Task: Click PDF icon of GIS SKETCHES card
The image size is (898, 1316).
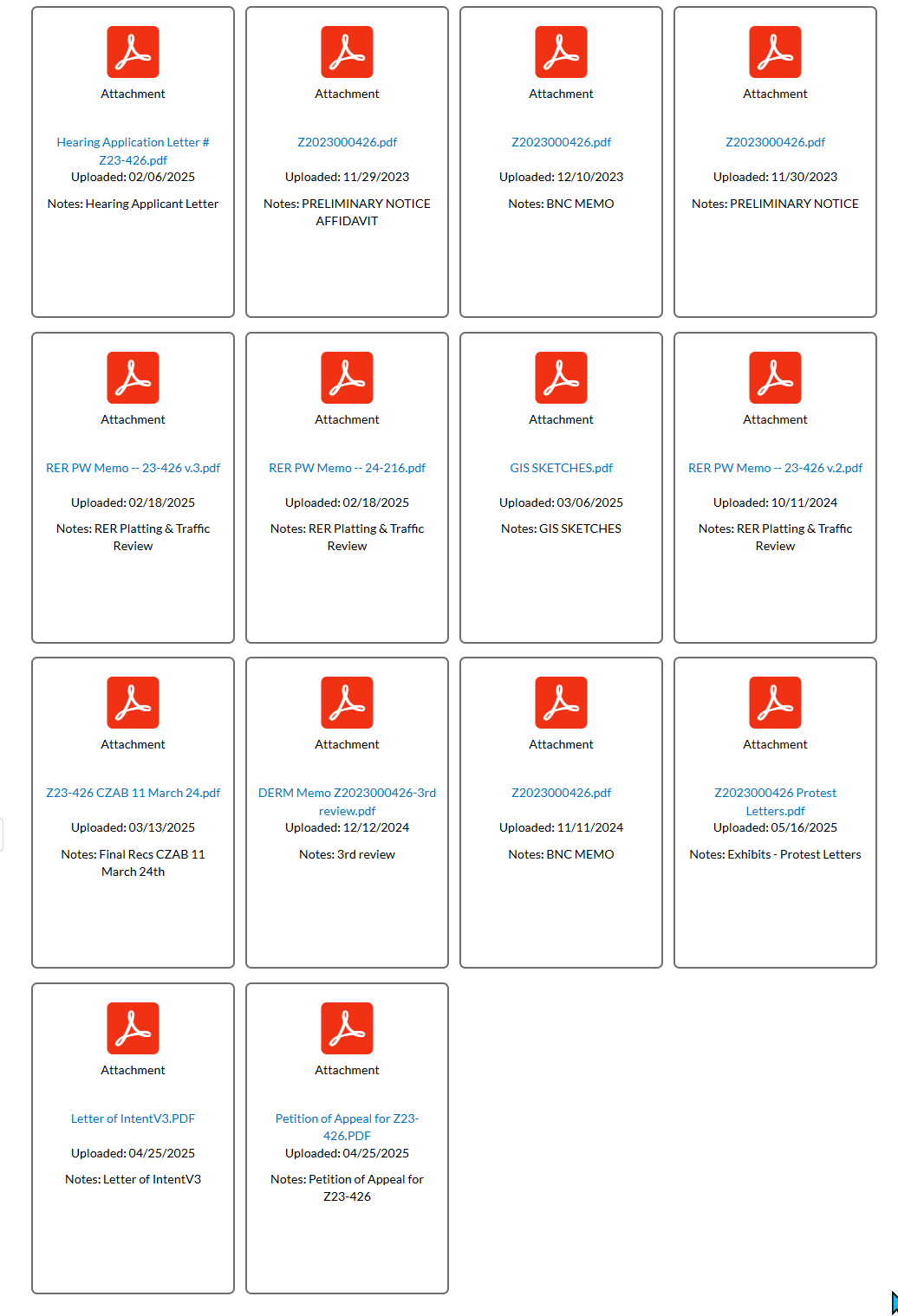Action: tap(561, 378)
